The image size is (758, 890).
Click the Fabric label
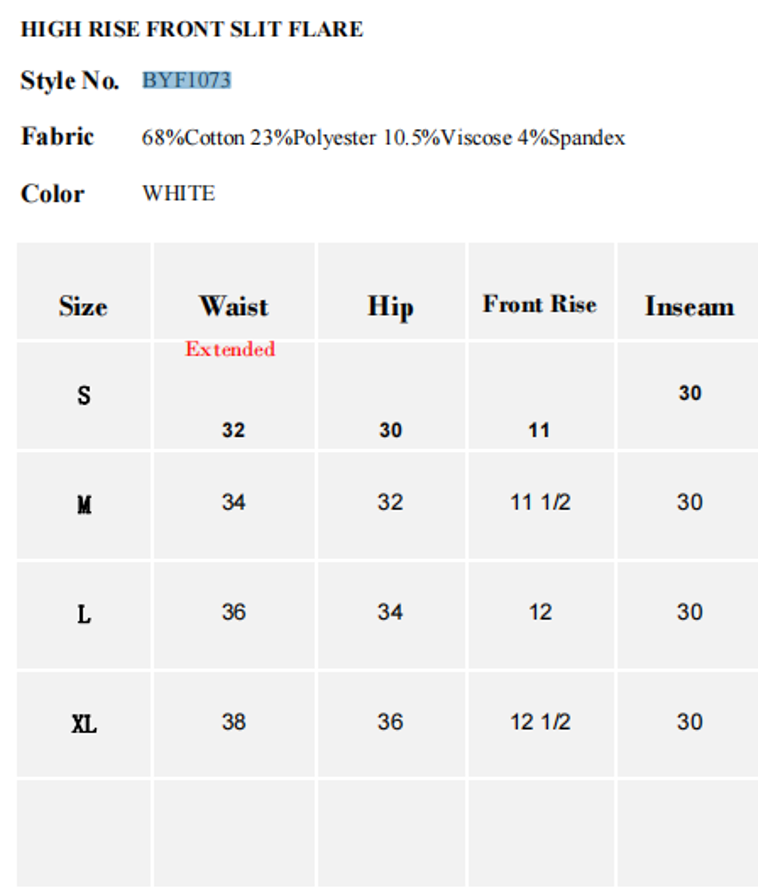point(58,137)
